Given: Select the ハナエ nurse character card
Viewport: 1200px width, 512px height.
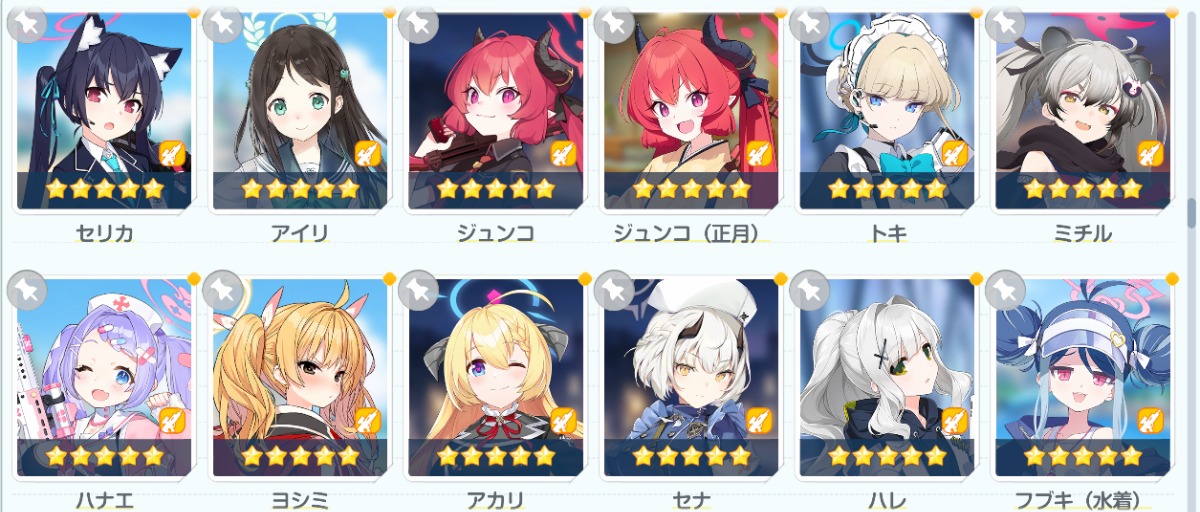Looking at the screenshot, I should (104, 378).
